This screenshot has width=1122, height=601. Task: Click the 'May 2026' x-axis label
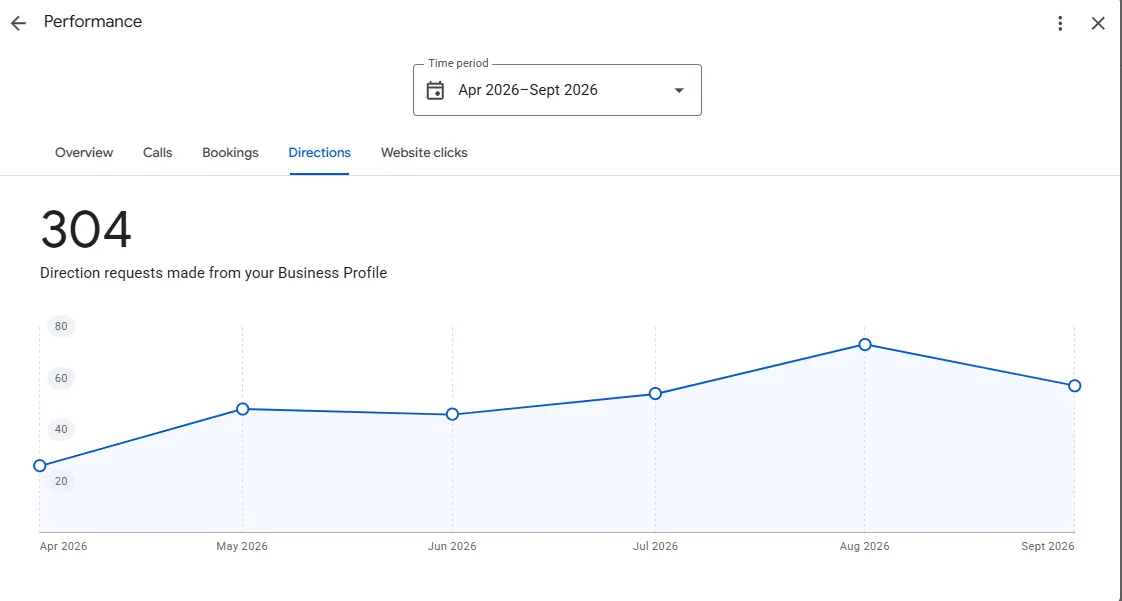point(242,546)
